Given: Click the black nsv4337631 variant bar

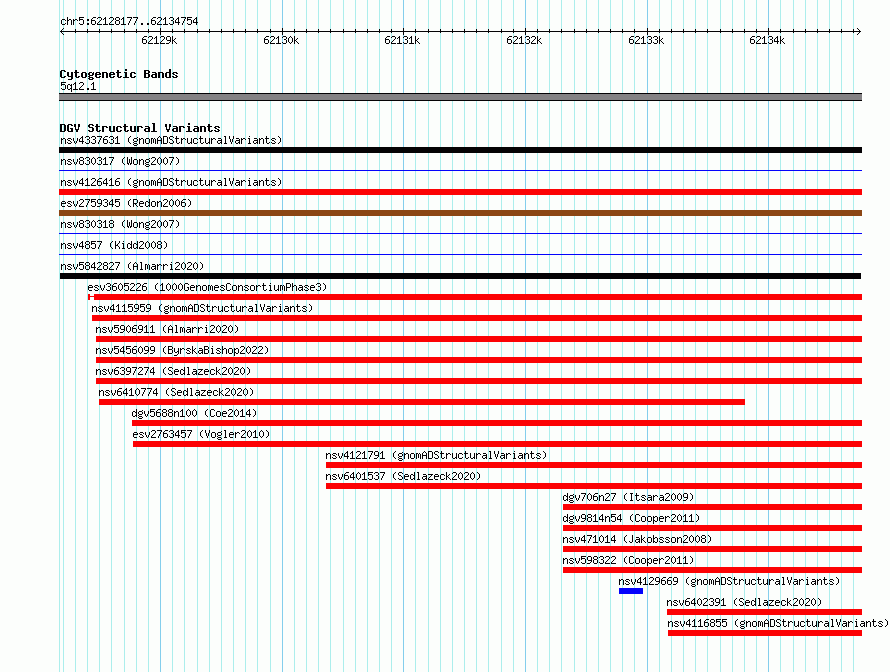Looking at the screenshot, I should [x=460, y=150].
